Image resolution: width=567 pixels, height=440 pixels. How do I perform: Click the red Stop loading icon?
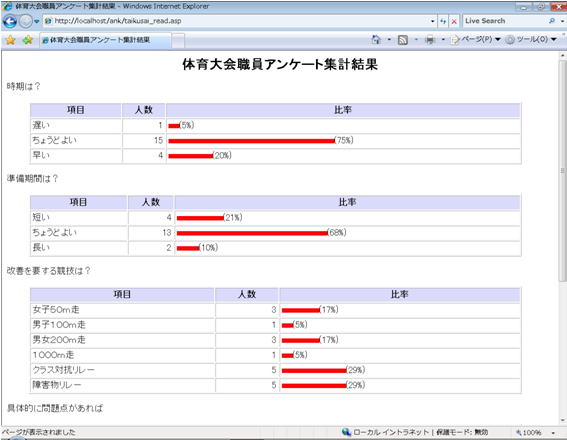pos(454,21)
